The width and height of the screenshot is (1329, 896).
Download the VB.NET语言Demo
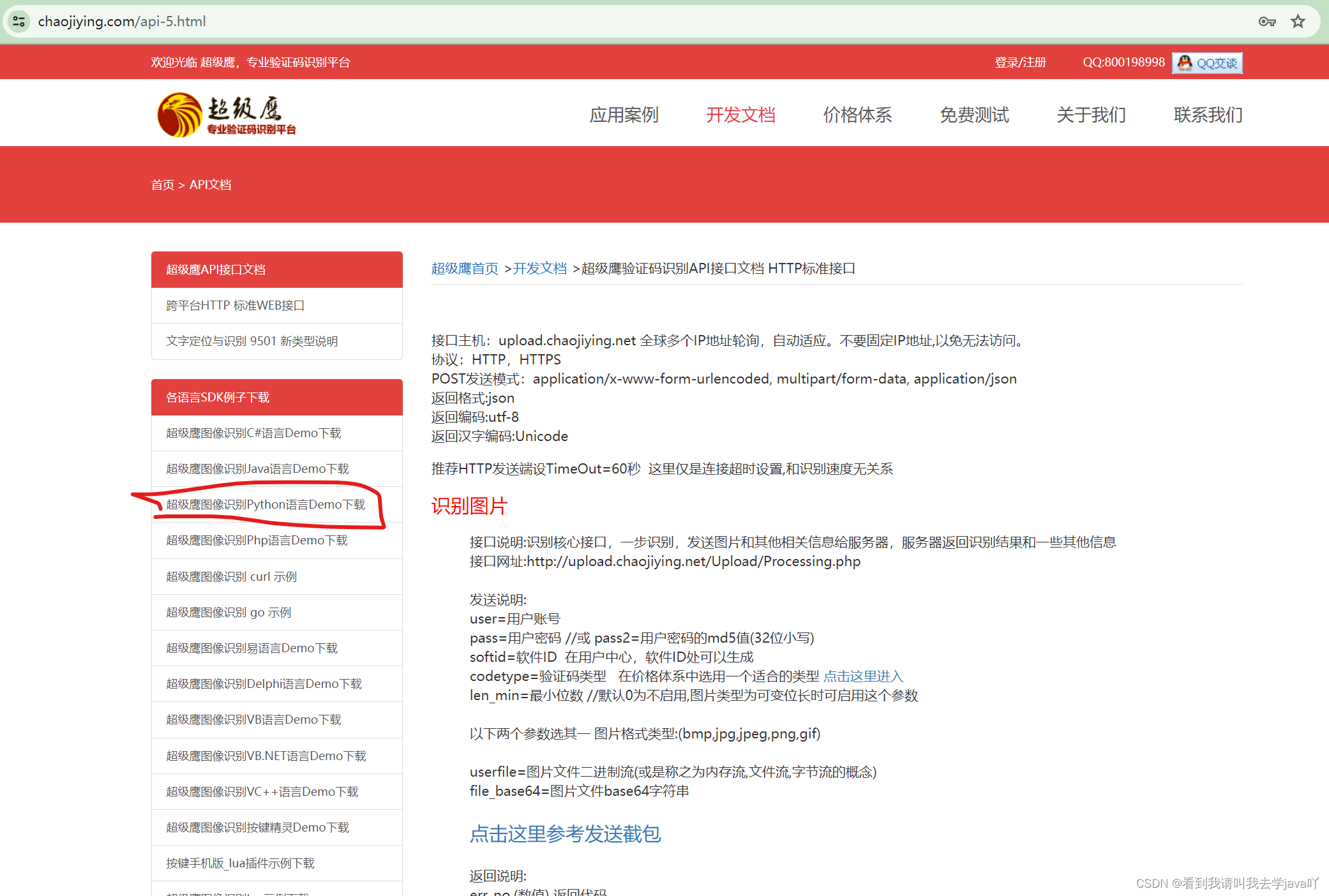click(277, 756)
